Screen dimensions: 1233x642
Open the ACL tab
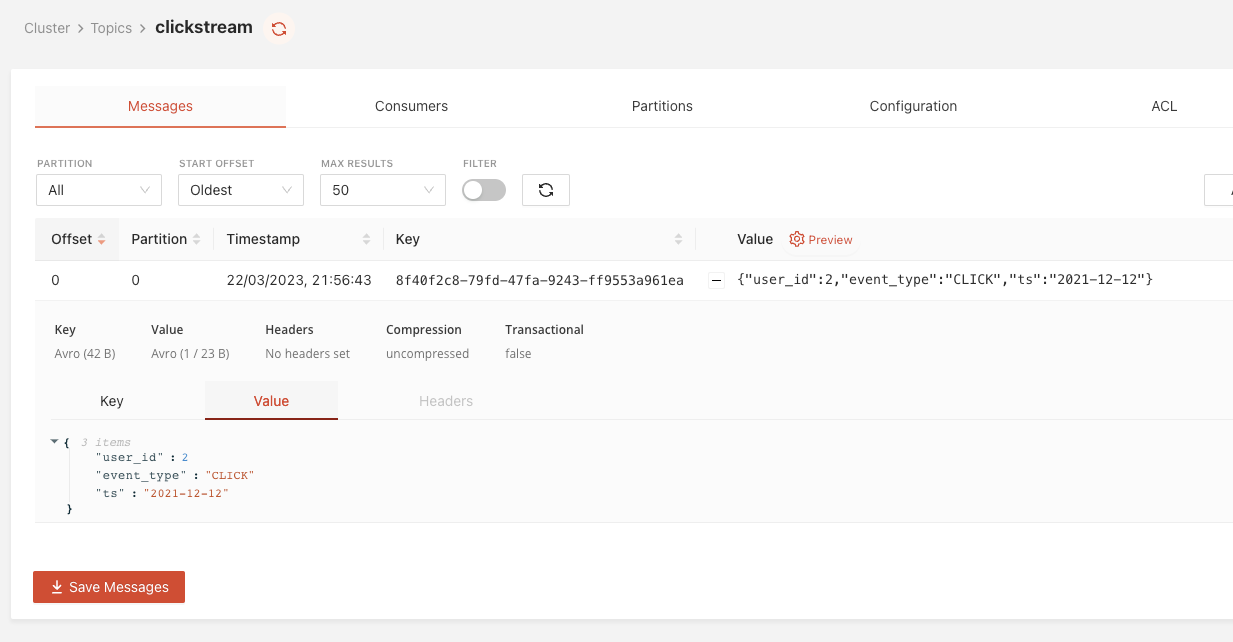(1164, 106)
